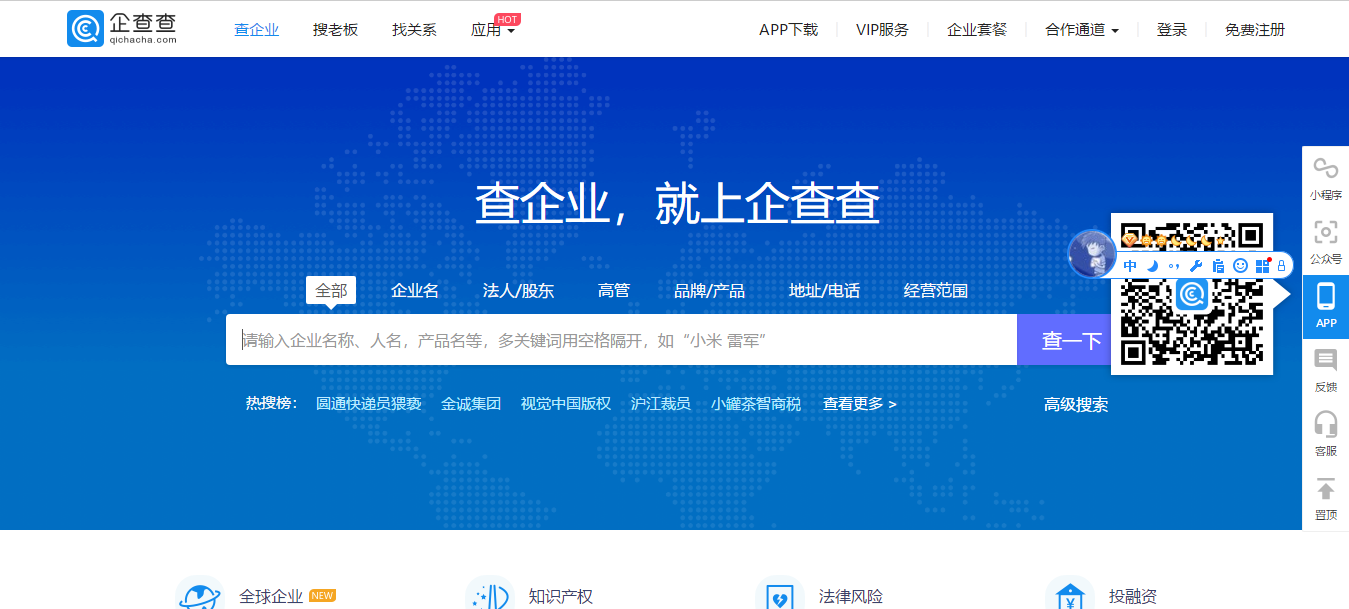Click the 查一下 search button
1349x609 pixels.
point(1072,340)
